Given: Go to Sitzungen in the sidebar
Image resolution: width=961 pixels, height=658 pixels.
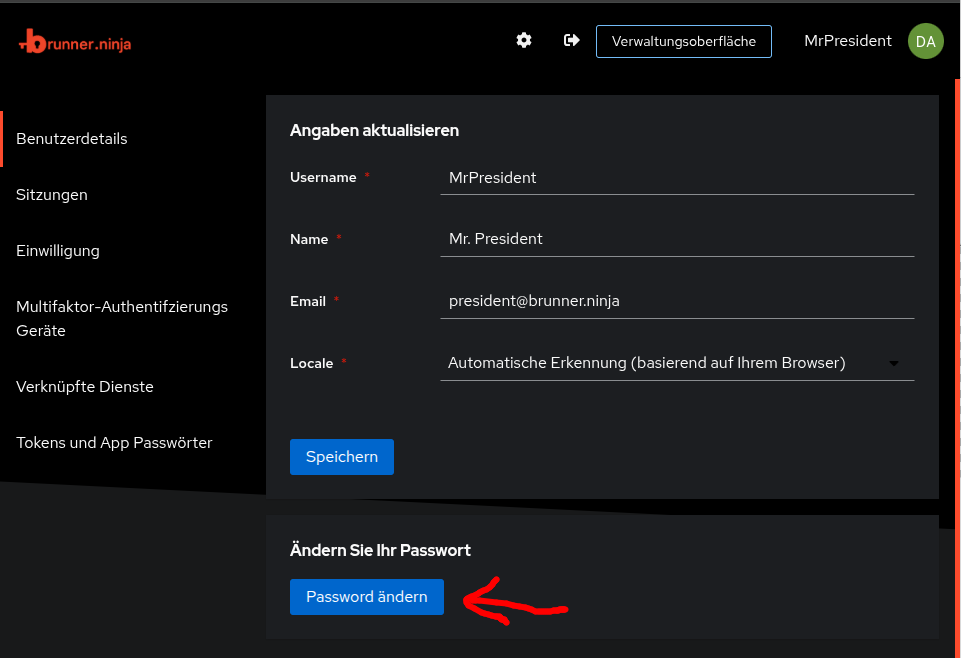Looking at the screenshot, I should tap(51, 195).
